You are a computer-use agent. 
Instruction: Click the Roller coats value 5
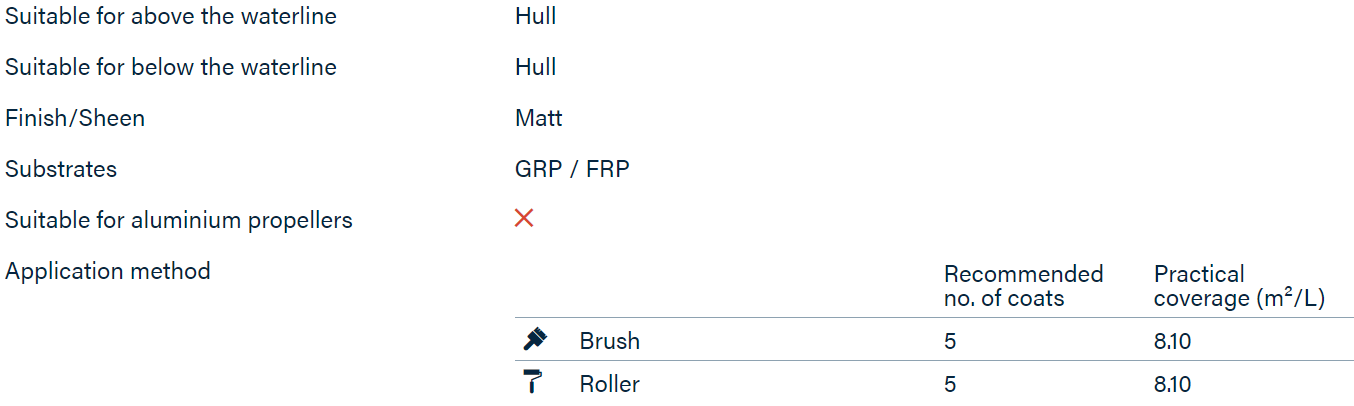tap(950, 384)
